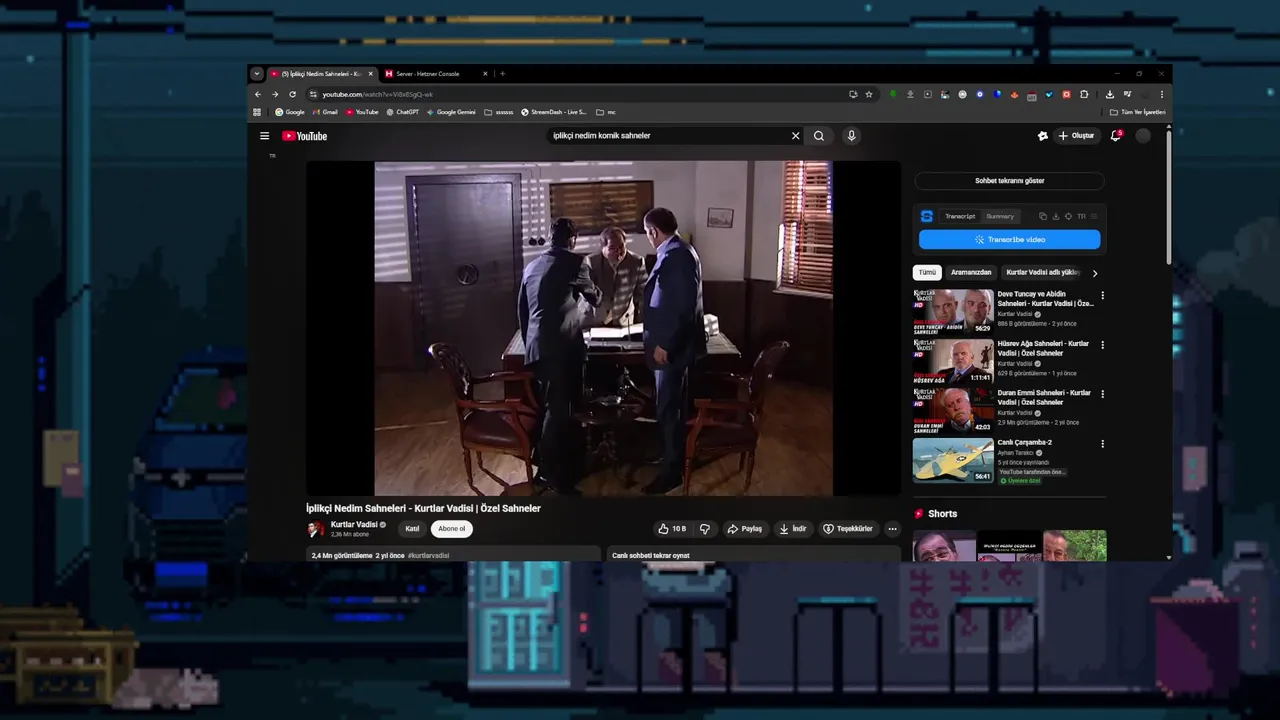Copy transcript using the copy icon

click(x=1043, y=216)
